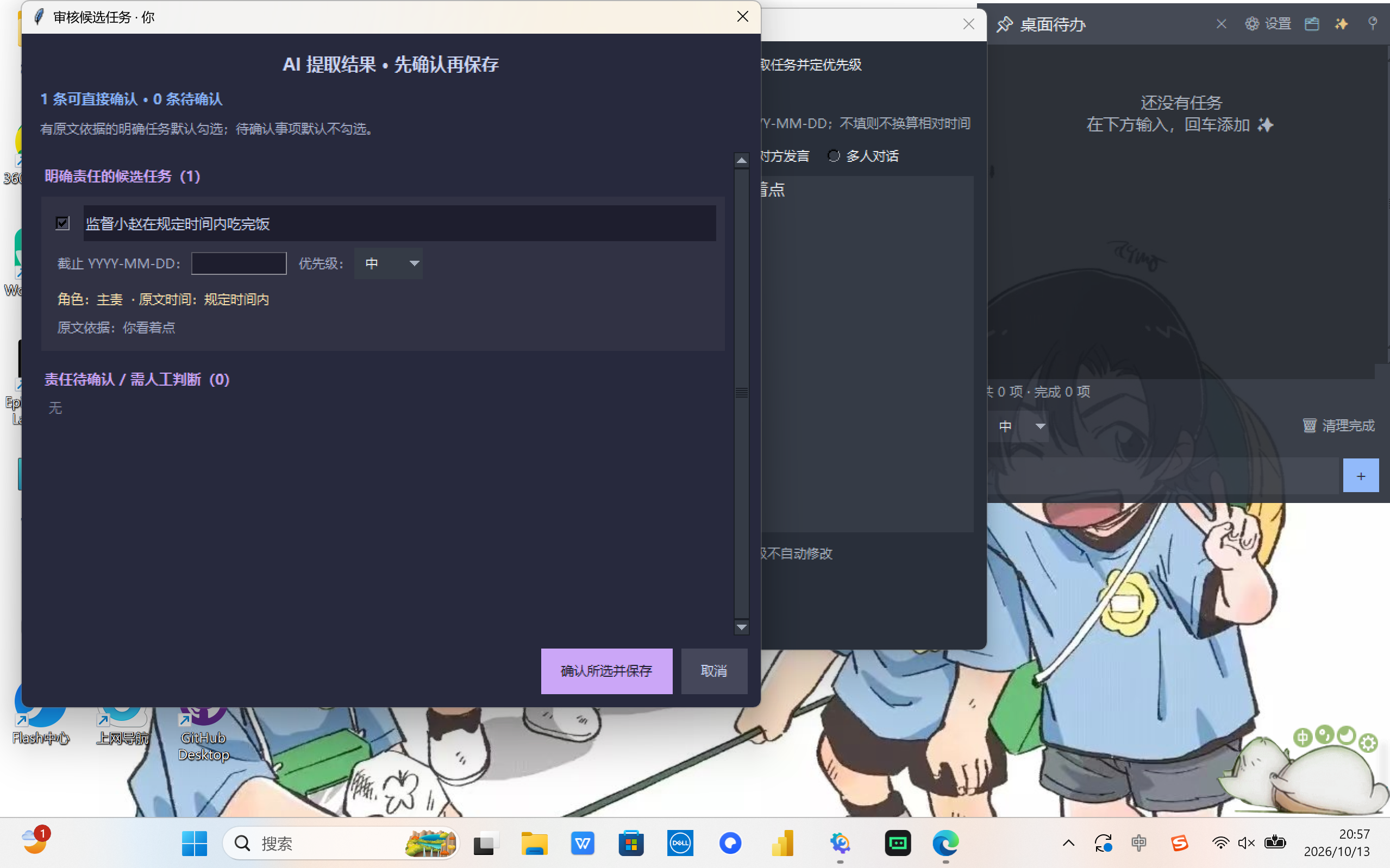Click the Sogou input method tray icon
1390x868 pixels.
pos(1179,844)
